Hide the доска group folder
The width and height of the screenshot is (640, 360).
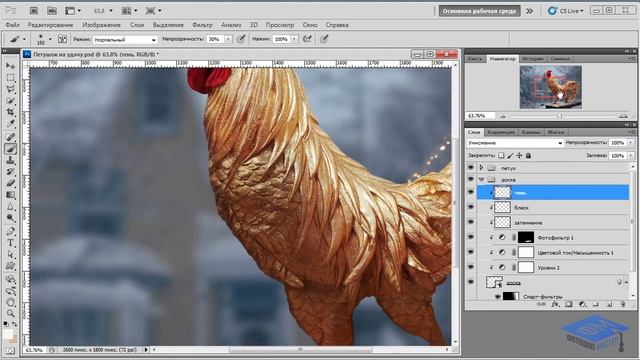(471, 179)
